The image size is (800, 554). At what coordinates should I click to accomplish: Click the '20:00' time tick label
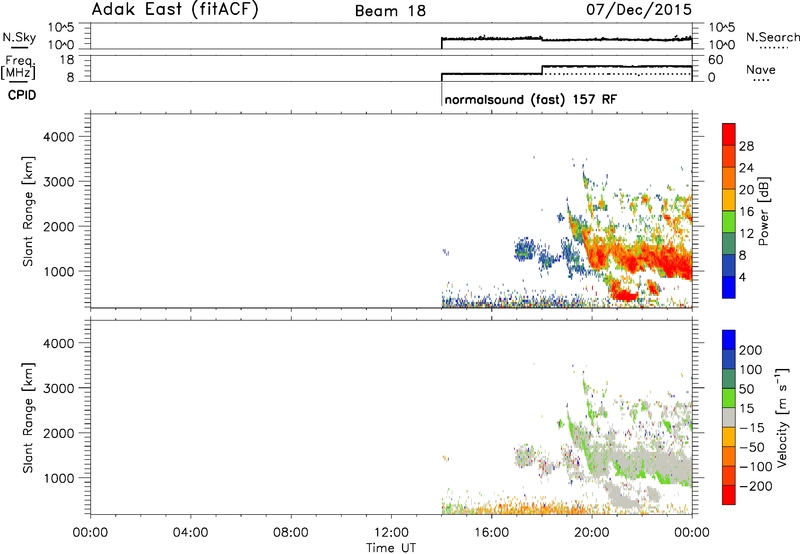point(592,533)
